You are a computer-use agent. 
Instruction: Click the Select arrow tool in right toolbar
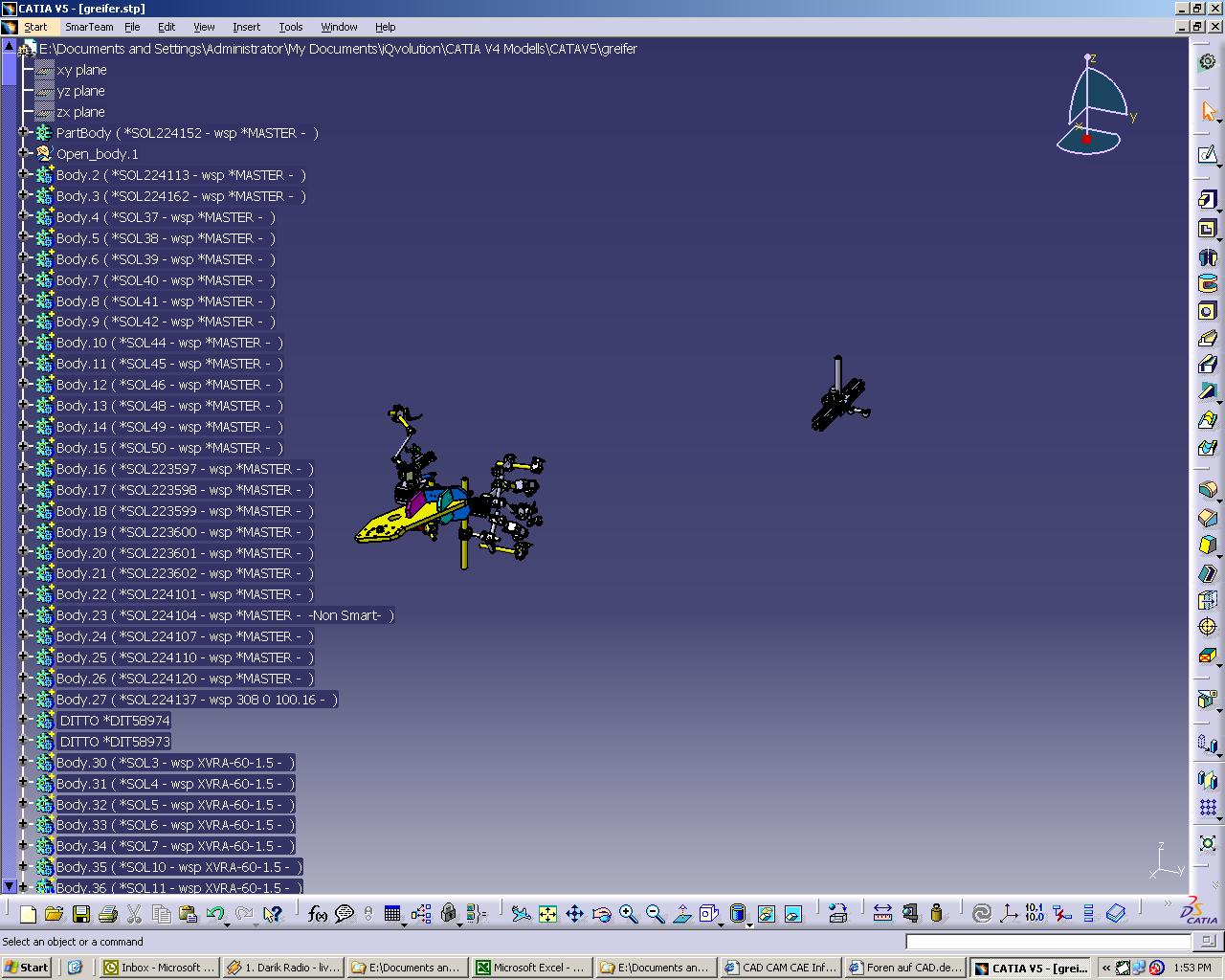(x=1208, y=112)
